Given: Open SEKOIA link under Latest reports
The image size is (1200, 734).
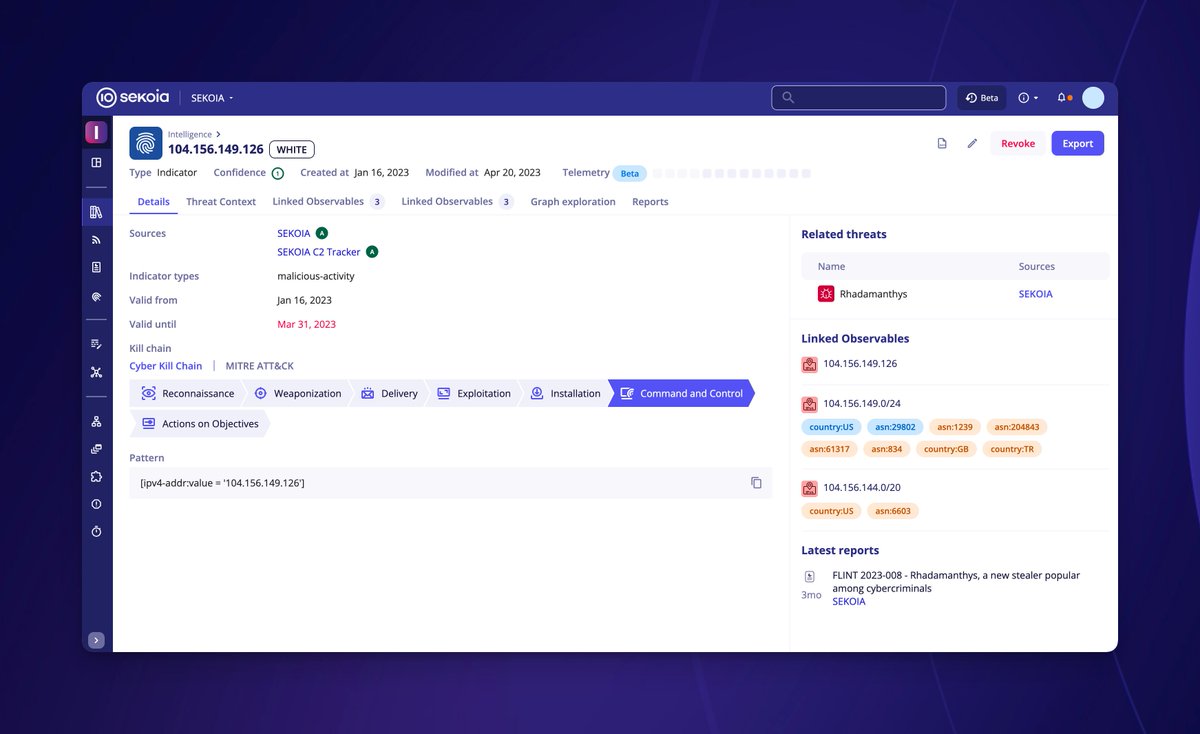Looking at the screenshot, I should click(849, 602).
